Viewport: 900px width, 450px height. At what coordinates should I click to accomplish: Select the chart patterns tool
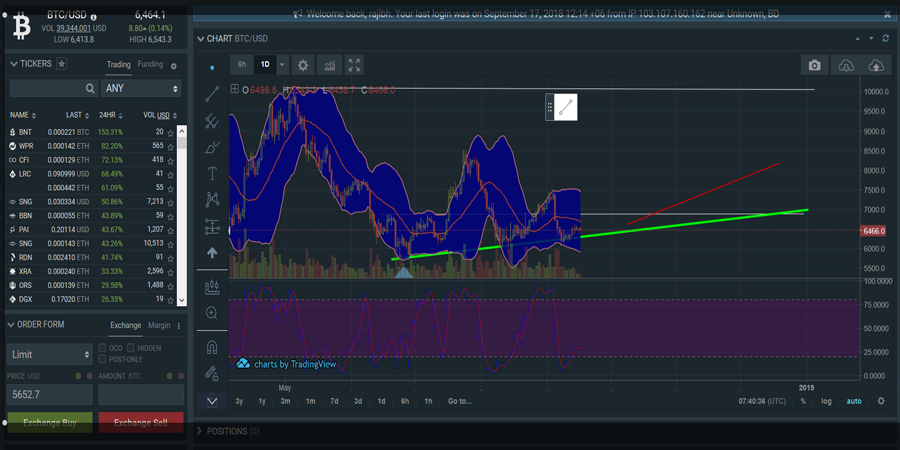coord(212,200)
